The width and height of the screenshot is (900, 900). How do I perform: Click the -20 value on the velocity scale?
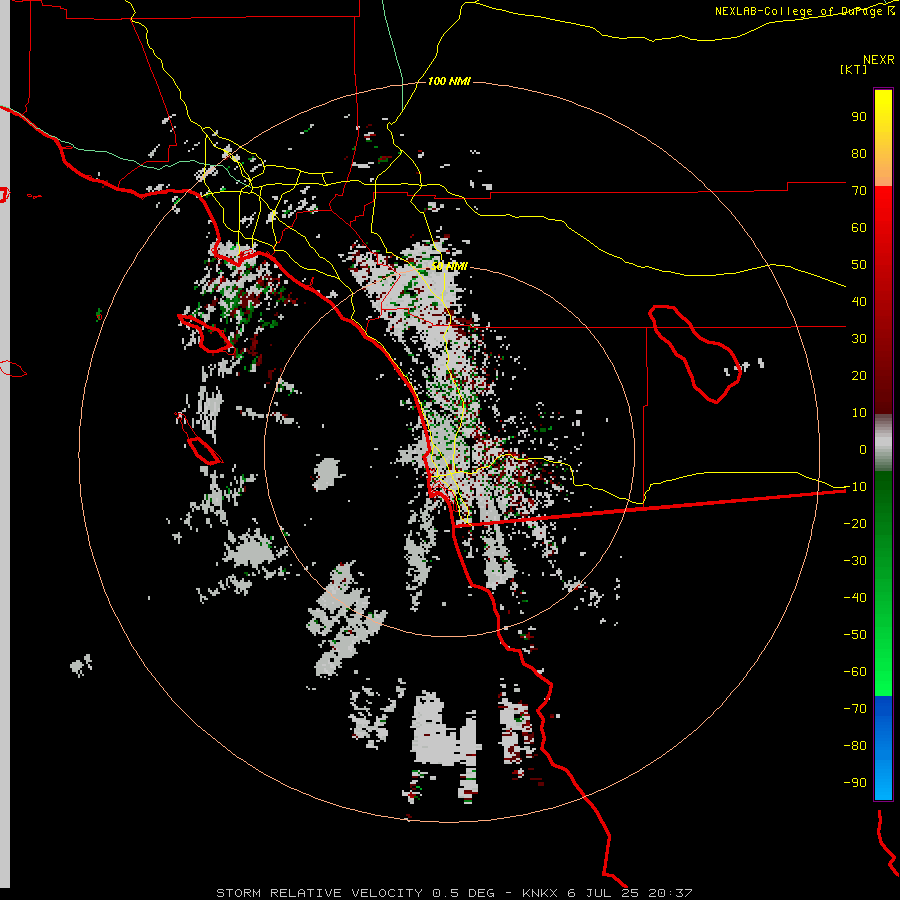click(855, 523)
